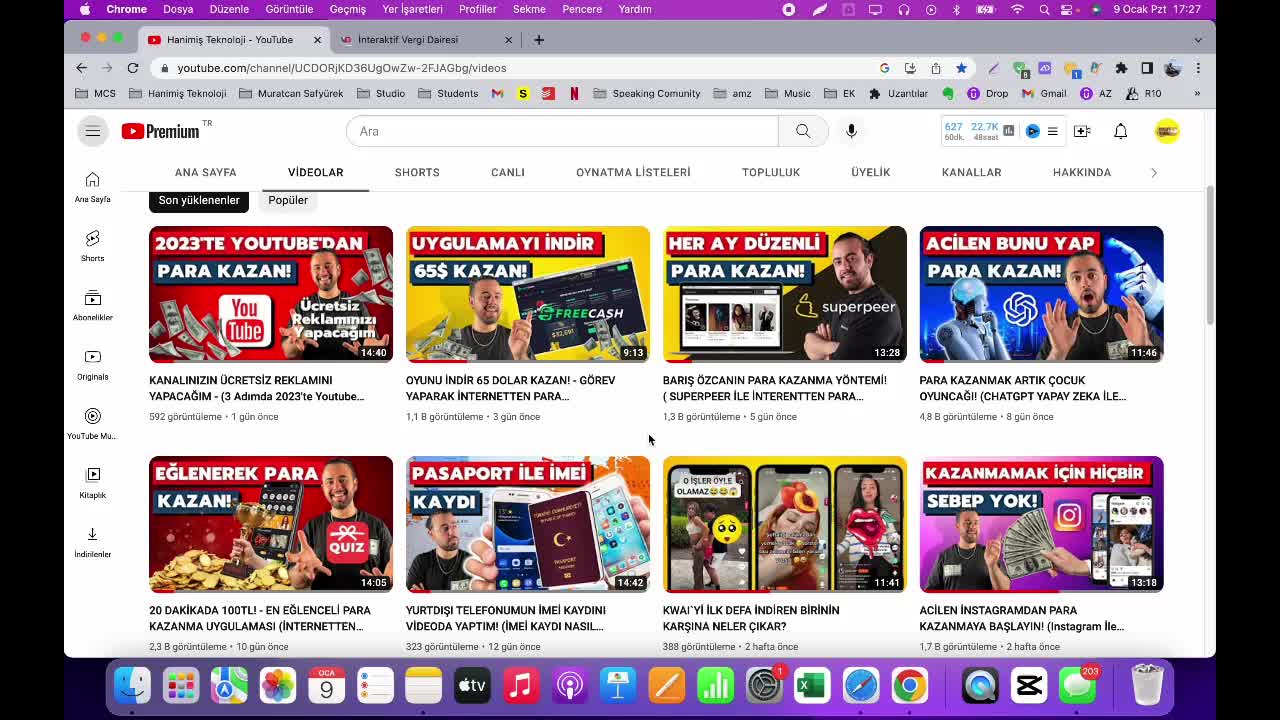Screen dimensions: 1280x720
Task: Open the Music bookmarks folder
Action: pyautogui.click(x=787, y=93)
